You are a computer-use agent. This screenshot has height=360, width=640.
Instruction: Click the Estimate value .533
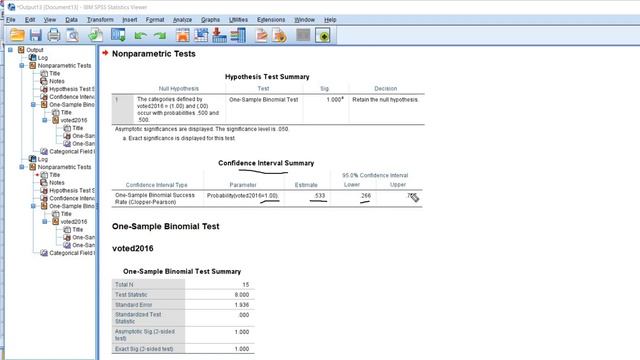click(320, 196)
